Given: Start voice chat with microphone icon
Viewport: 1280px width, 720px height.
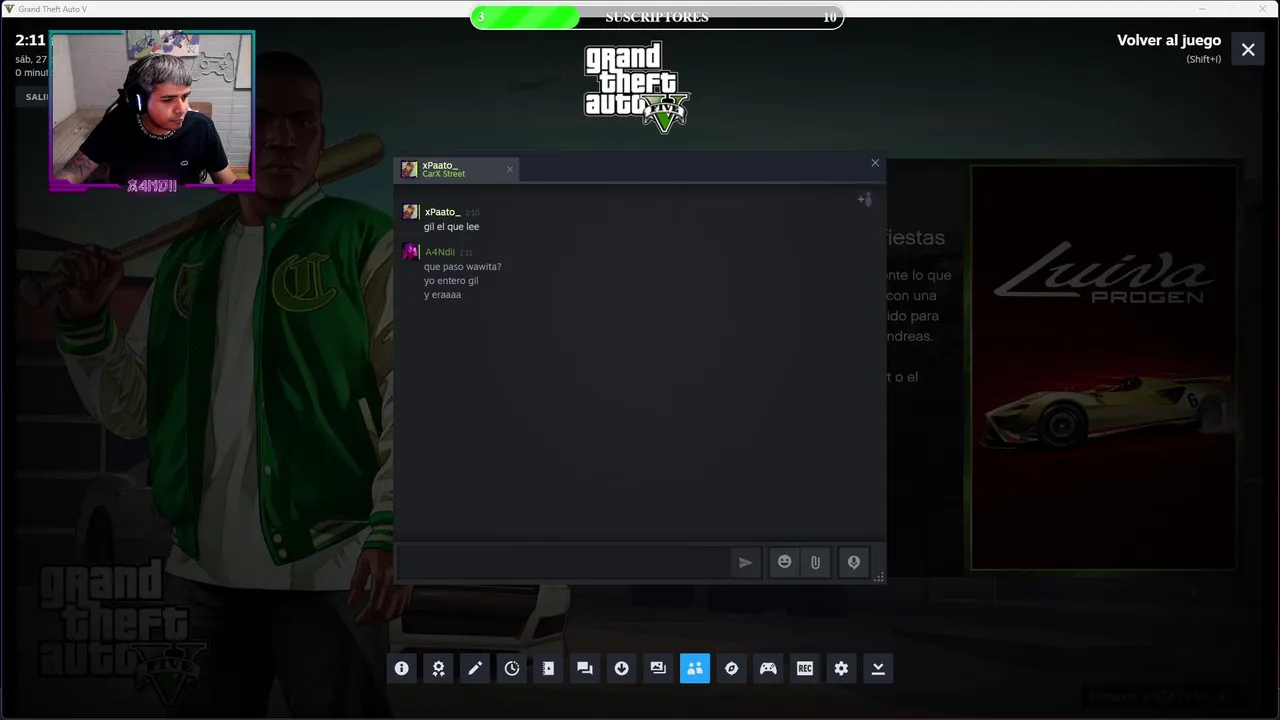Looking at the screenshot, I should pyautogui.click(x=854, y=562).
